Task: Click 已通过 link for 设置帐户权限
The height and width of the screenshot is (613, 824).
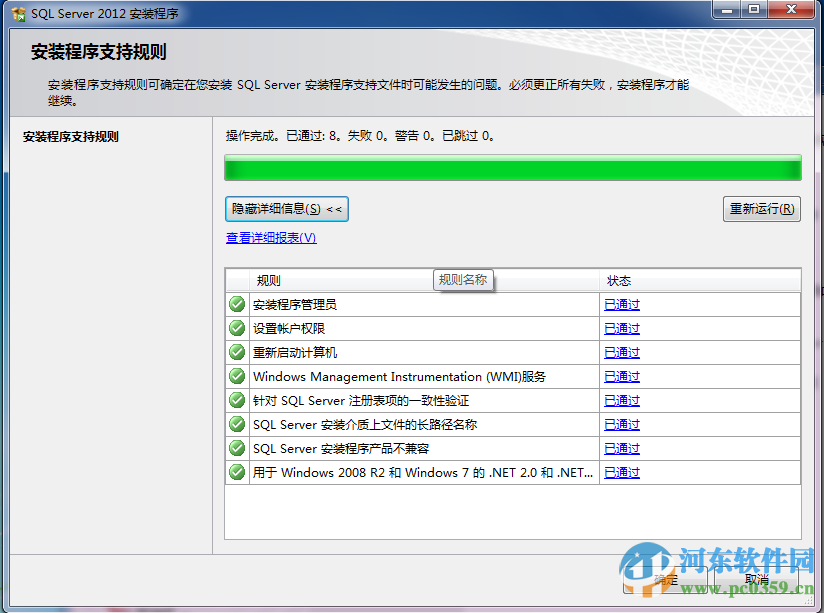Action: [621, 328]
